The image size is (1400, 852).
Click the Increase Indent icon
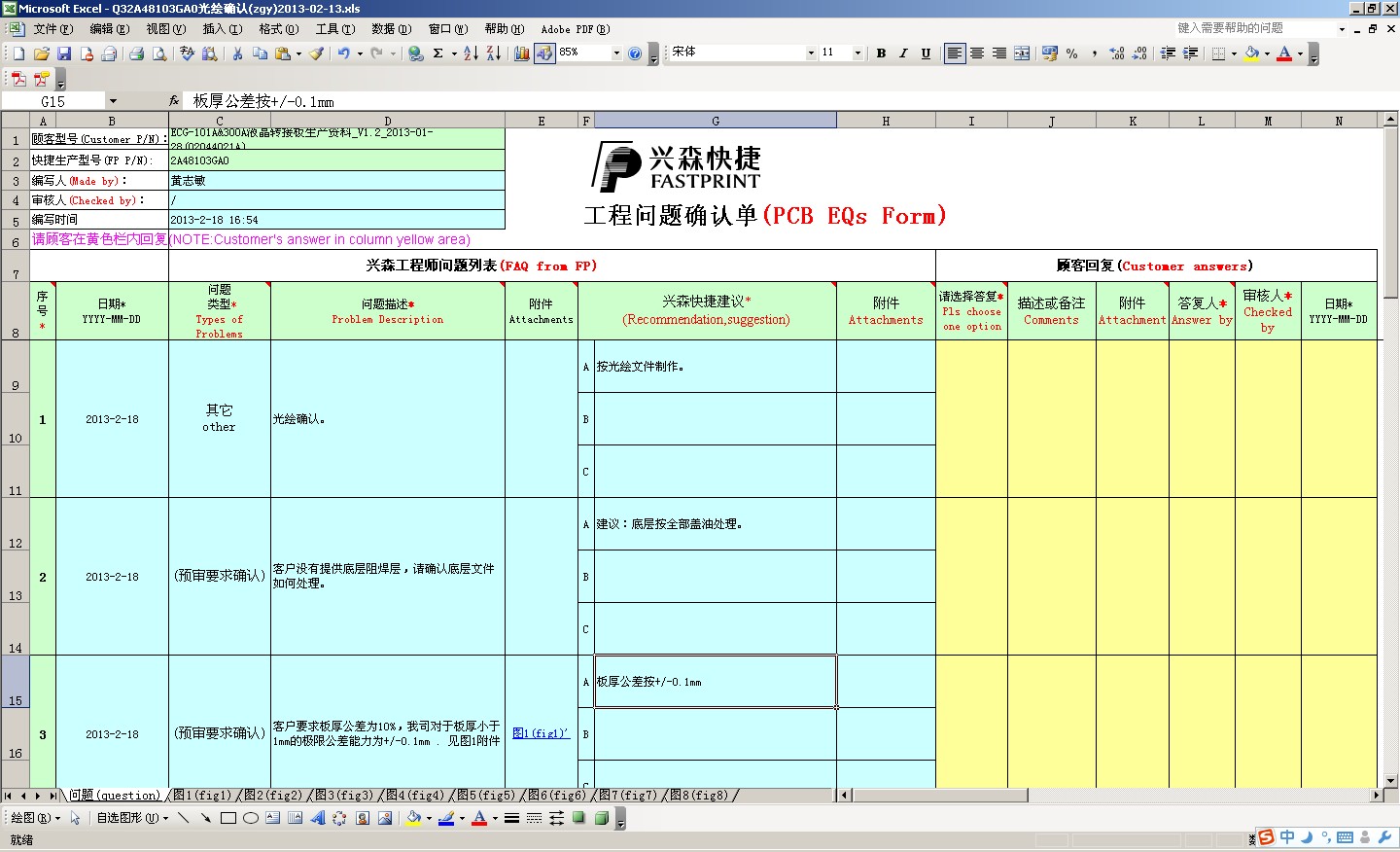[x=1191, y=53]
